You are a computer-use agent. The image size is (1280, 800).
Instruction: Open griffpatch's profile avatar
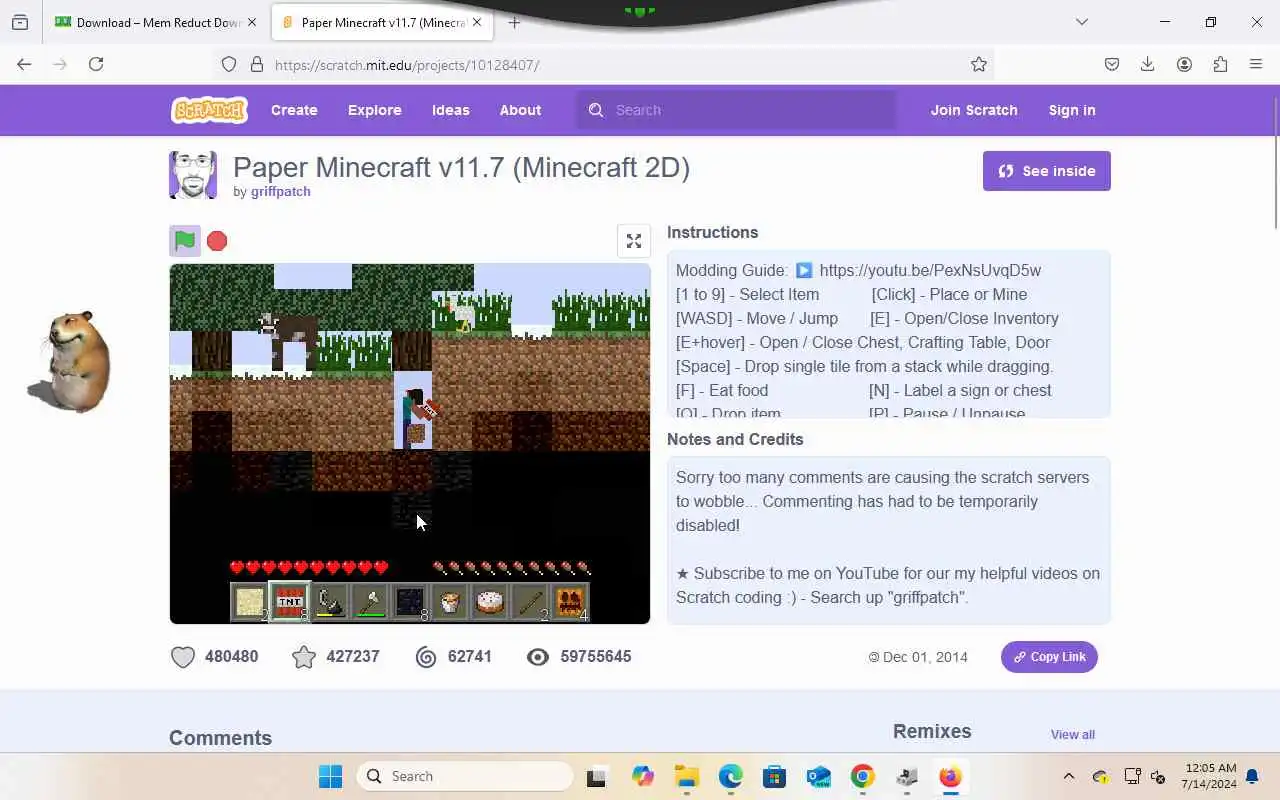click(193, 175)
